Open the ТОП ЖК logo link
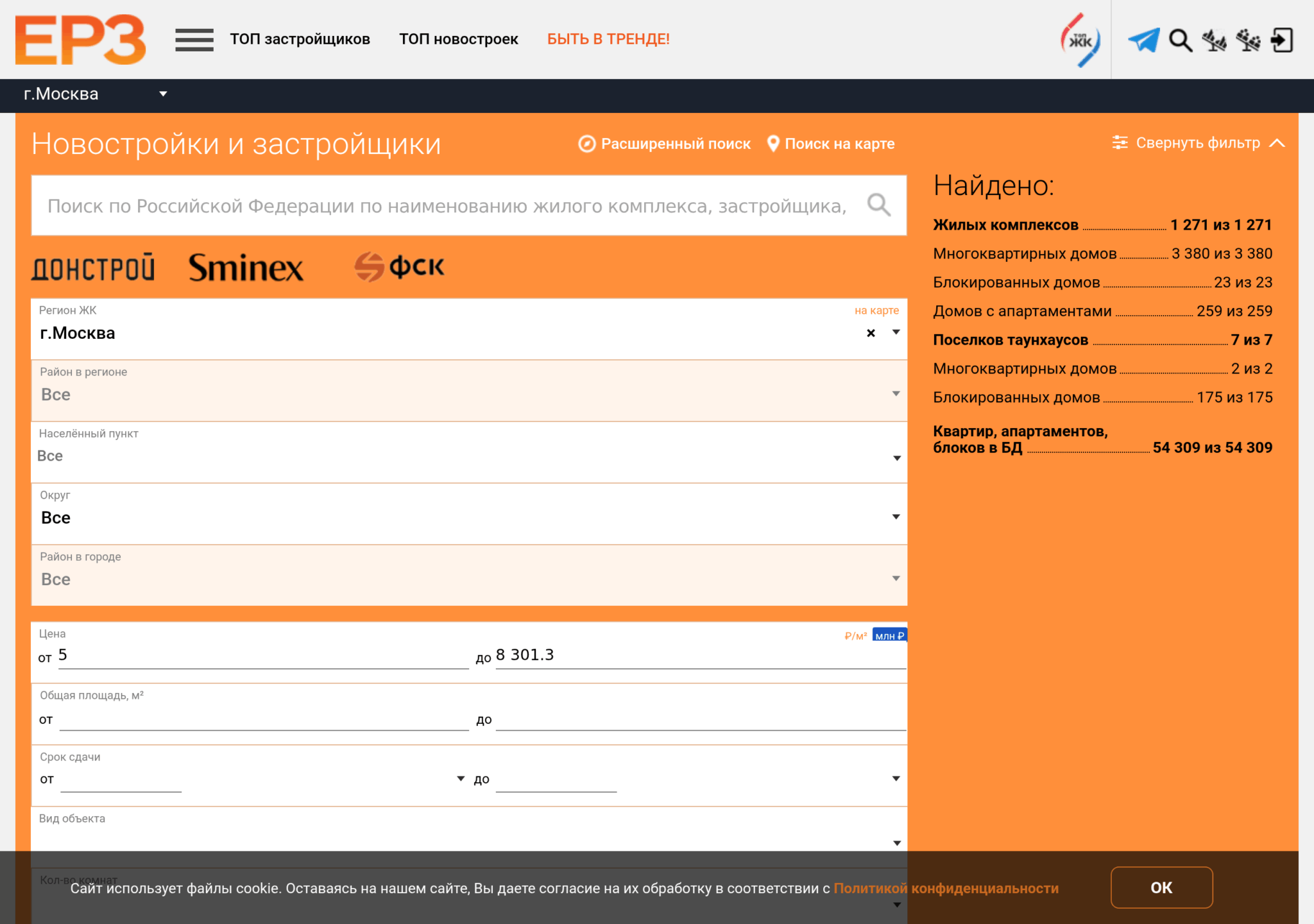The image size is (1314, 924). point(1080,40)
